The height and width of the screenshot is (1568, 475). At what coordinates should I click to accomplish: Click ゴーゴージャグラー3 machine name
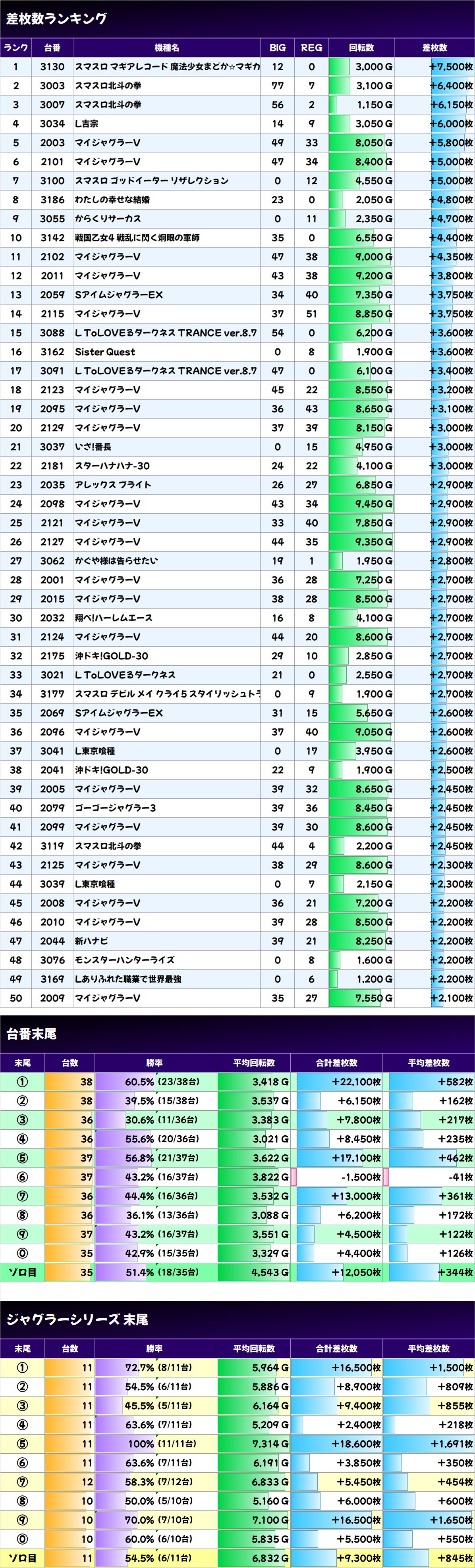point(116,808)
